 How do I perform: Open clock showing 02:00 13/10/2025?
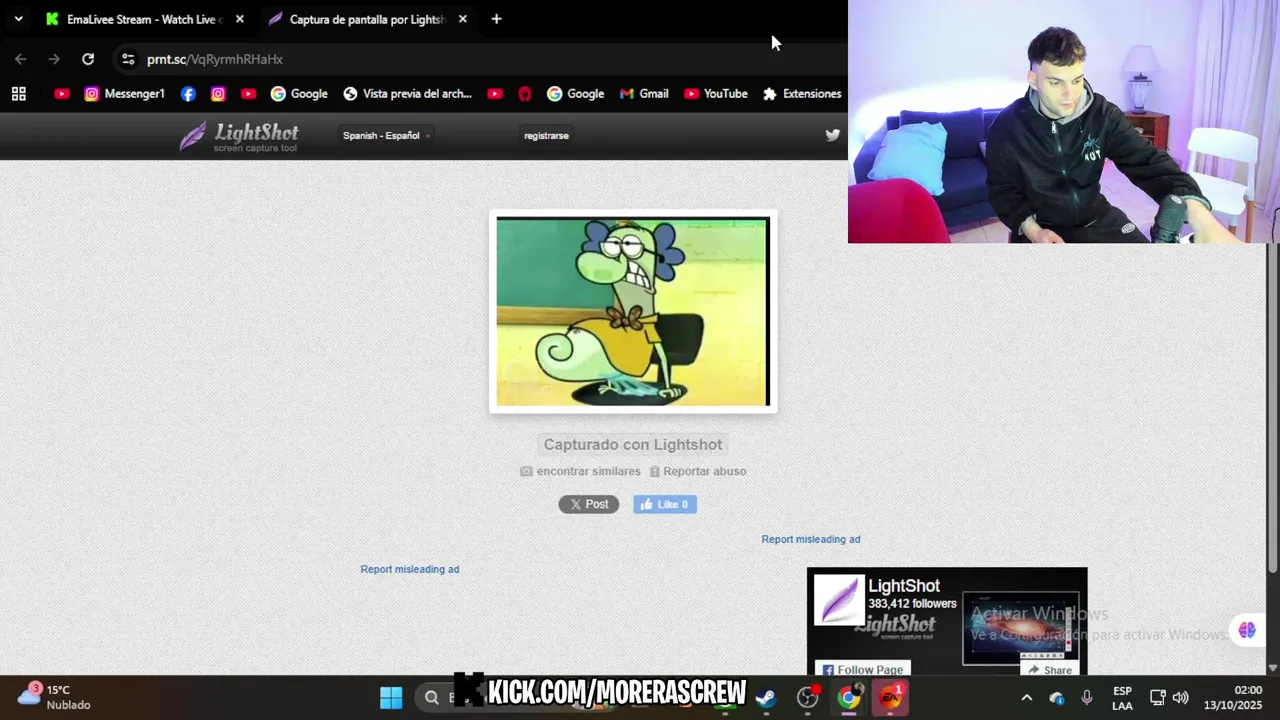click(1233, 698)
